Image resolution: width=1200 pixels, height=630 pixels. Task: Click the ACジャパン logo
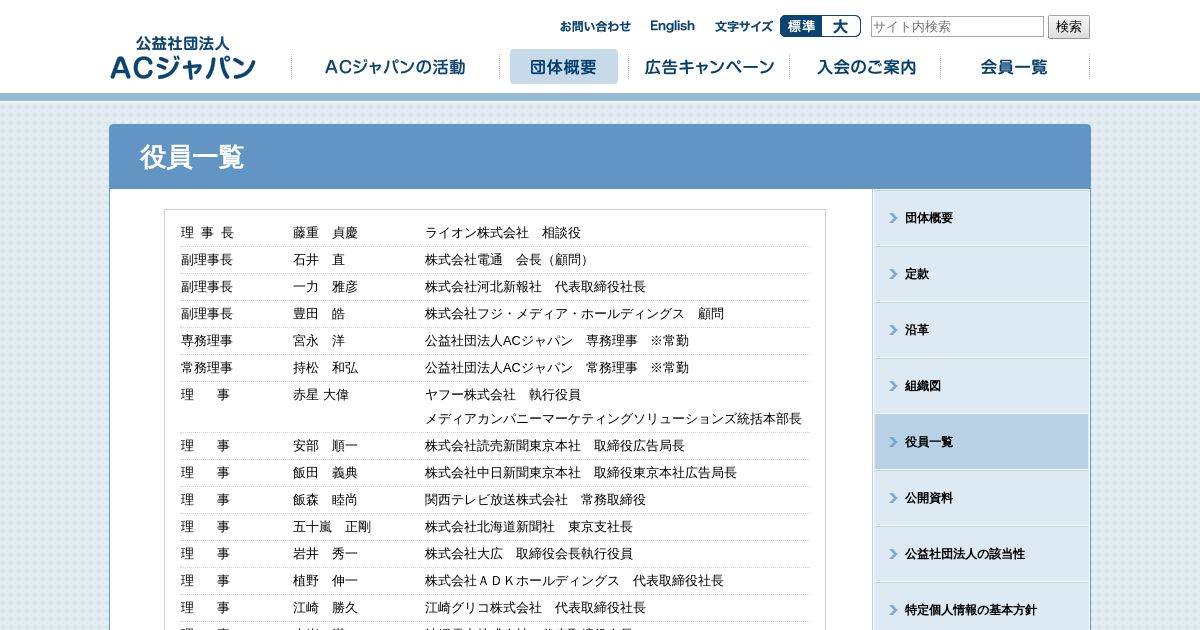pos(183,58)
